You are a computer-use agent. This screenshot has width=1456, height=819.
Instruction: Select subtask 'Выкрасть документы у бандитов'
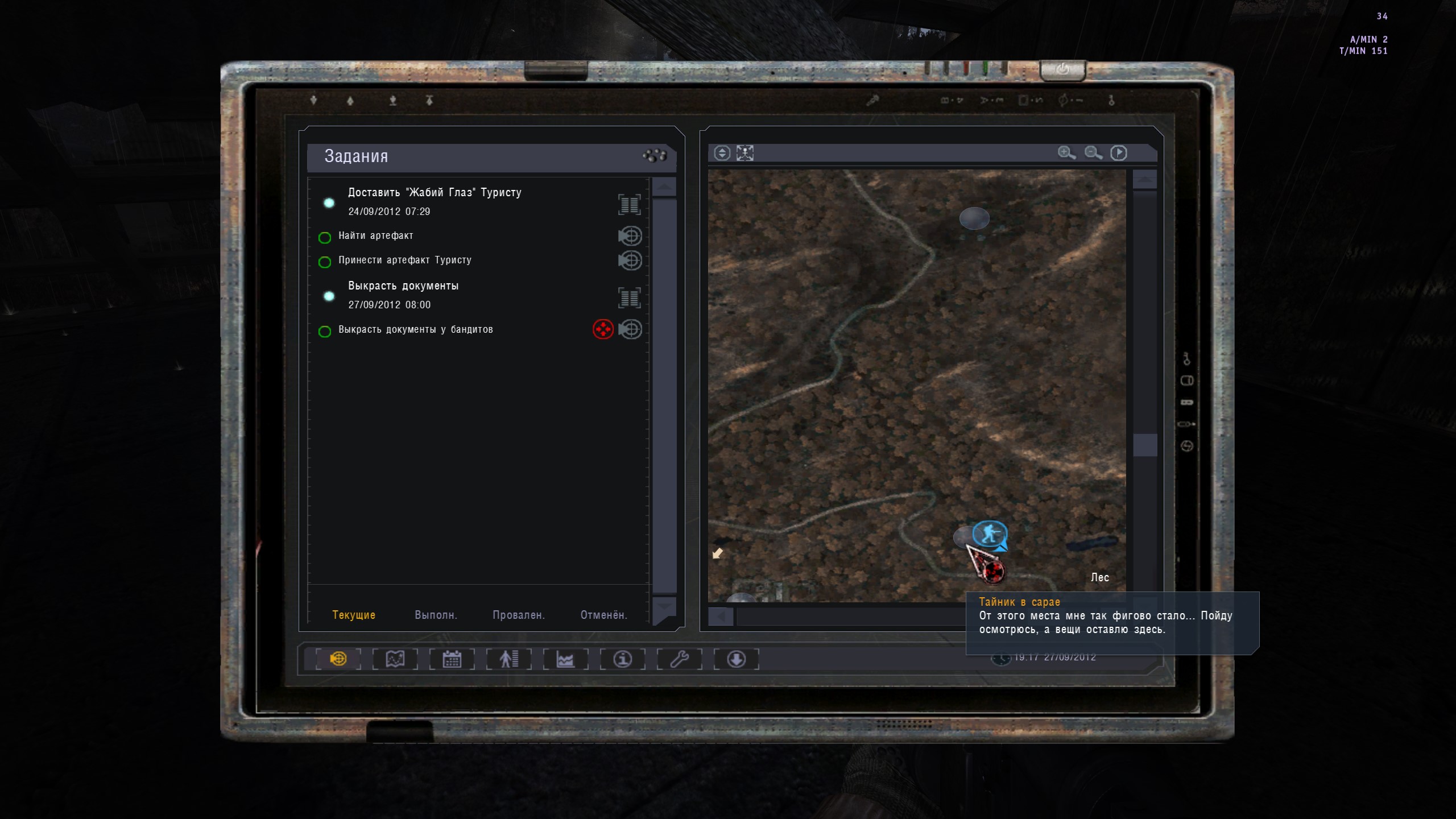click(415, 329)
